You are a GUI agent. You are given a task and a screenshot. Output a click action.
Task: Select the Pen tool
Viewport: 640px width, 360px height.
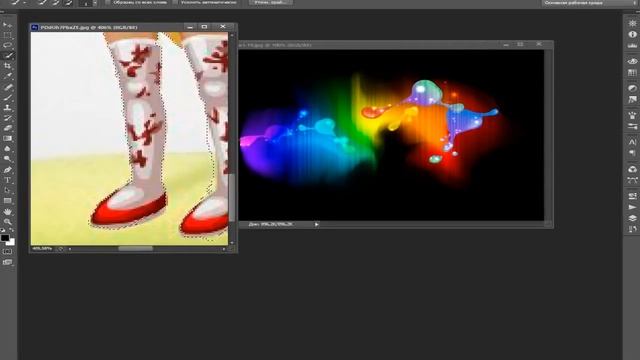7,170
